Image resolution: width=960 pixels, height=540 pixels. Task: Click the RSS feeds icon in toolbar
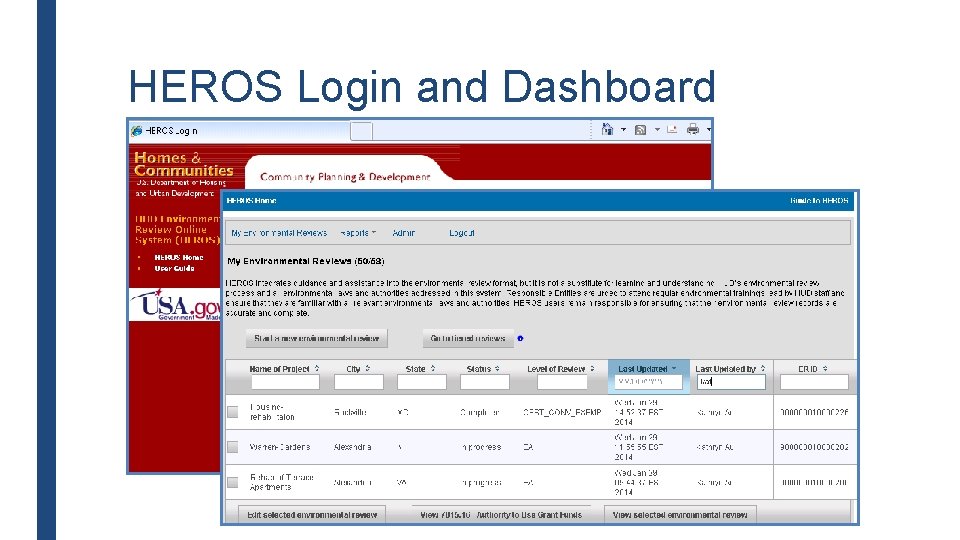click(x=640, y=130)
